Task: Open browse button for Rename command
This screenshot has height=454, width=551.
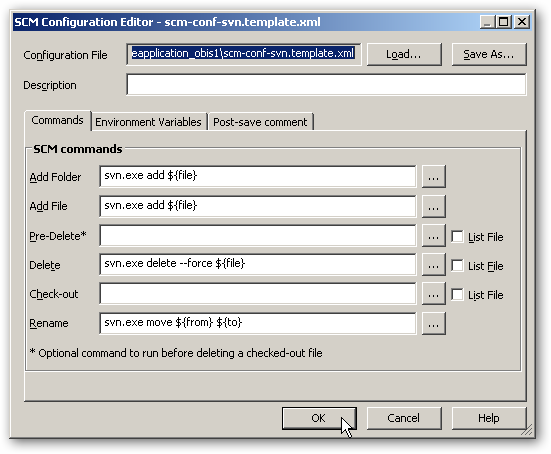Action: point(433,323)
